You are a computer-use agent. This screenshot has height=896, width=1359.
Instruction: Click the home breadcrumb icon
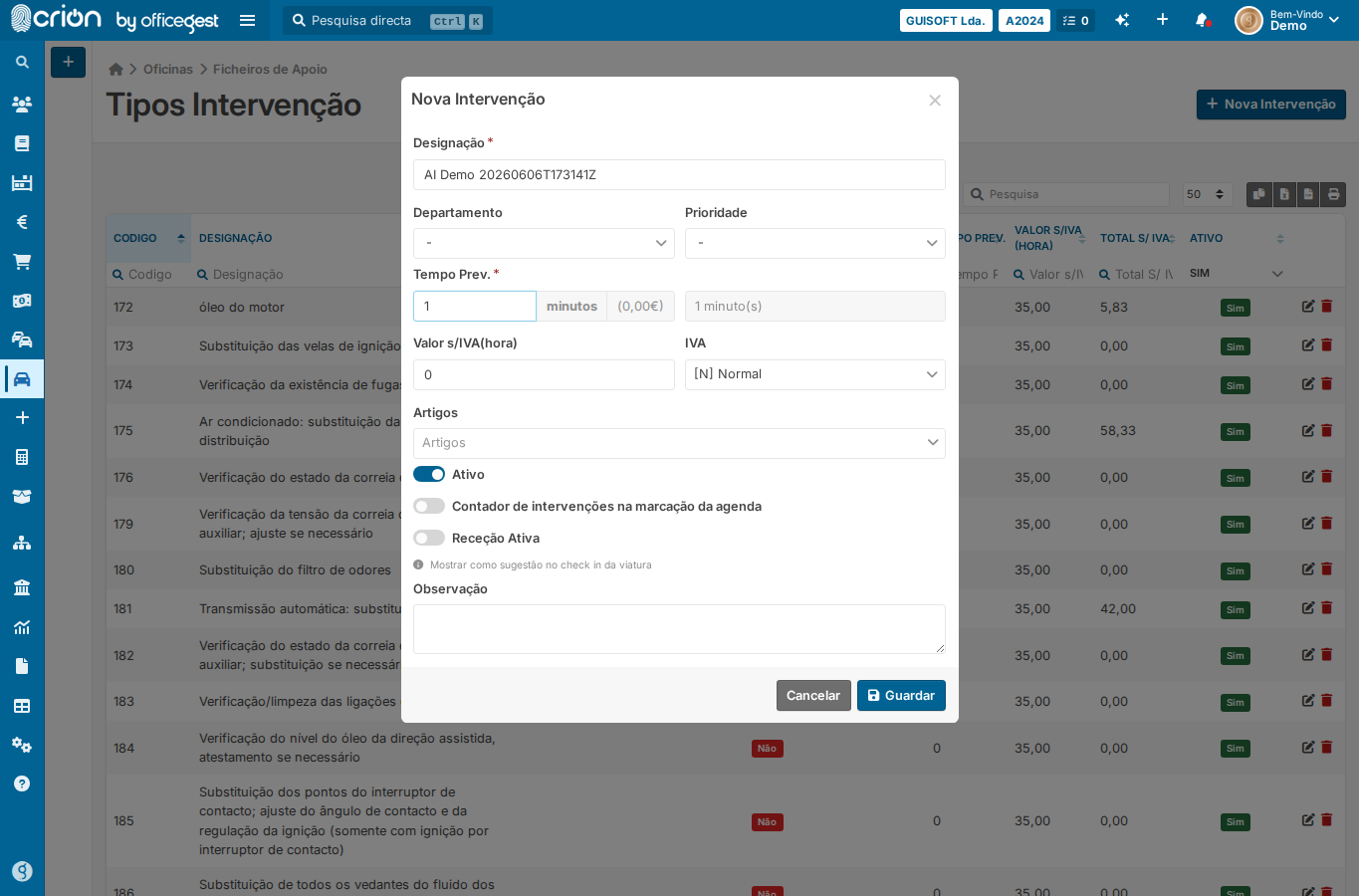[x=115, y=69]
